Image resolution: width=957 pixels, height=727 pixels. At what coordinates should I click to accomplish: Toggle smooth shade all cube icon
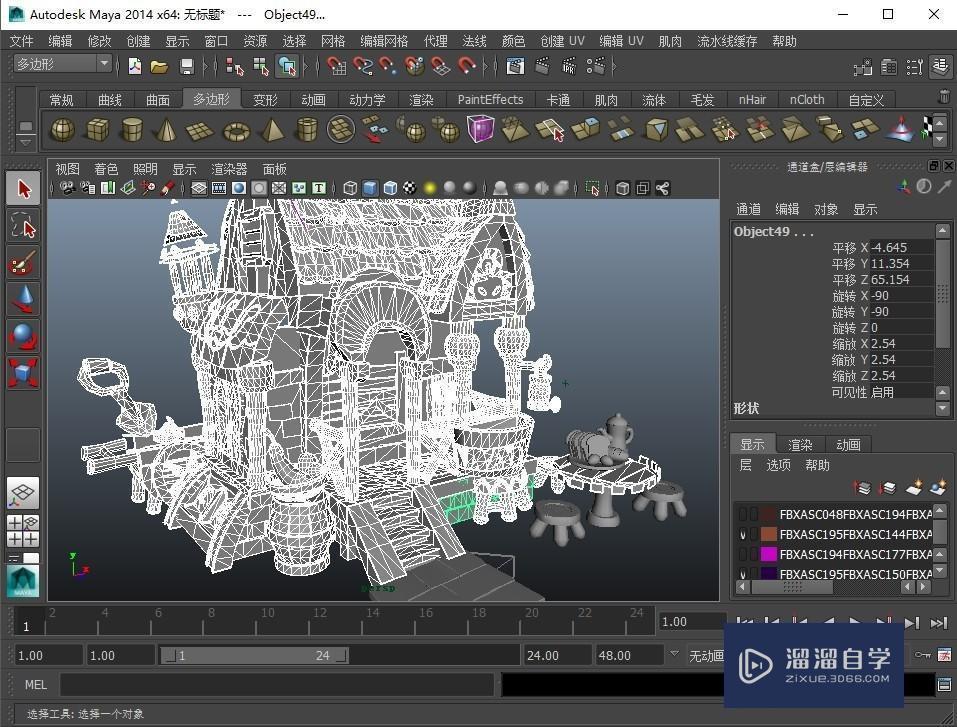[370, 188]
